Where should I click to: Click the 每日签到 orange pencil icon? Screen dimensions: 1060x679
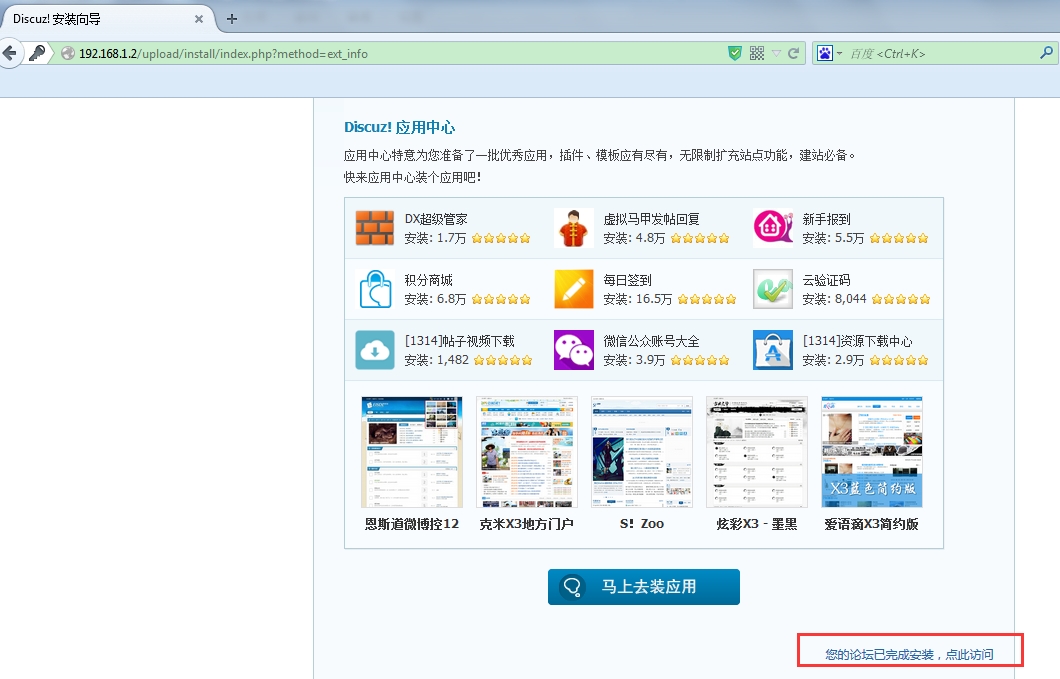tap(573, 289)
